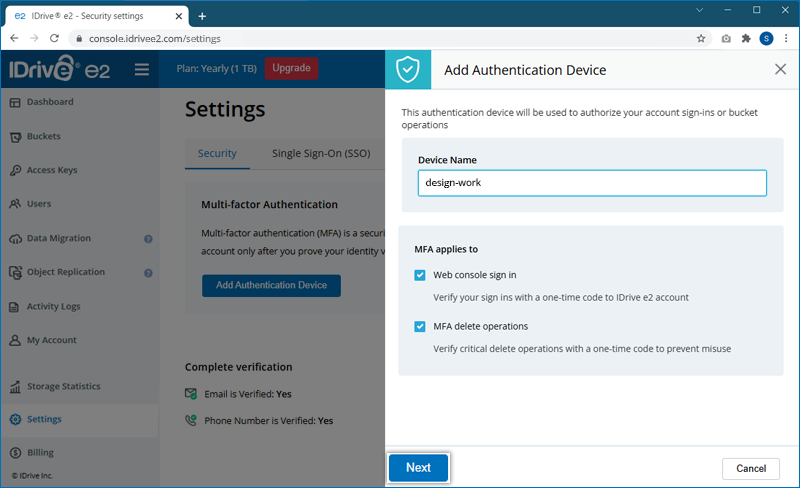800x488 pixels.
Task: Open Storage Statistics page
Action: [x=63, y=386]
